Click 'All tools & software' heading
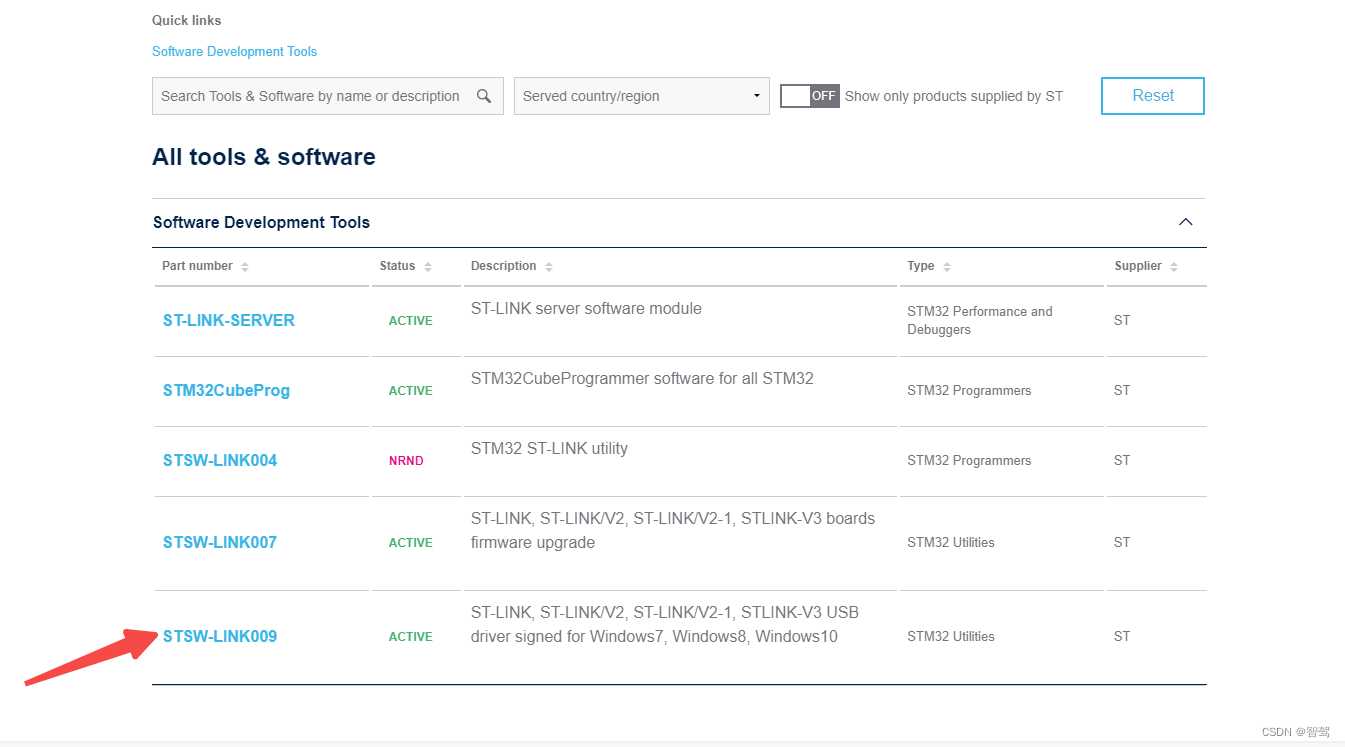This screenshot has width=1345, height=747. [x=264, y=157]
